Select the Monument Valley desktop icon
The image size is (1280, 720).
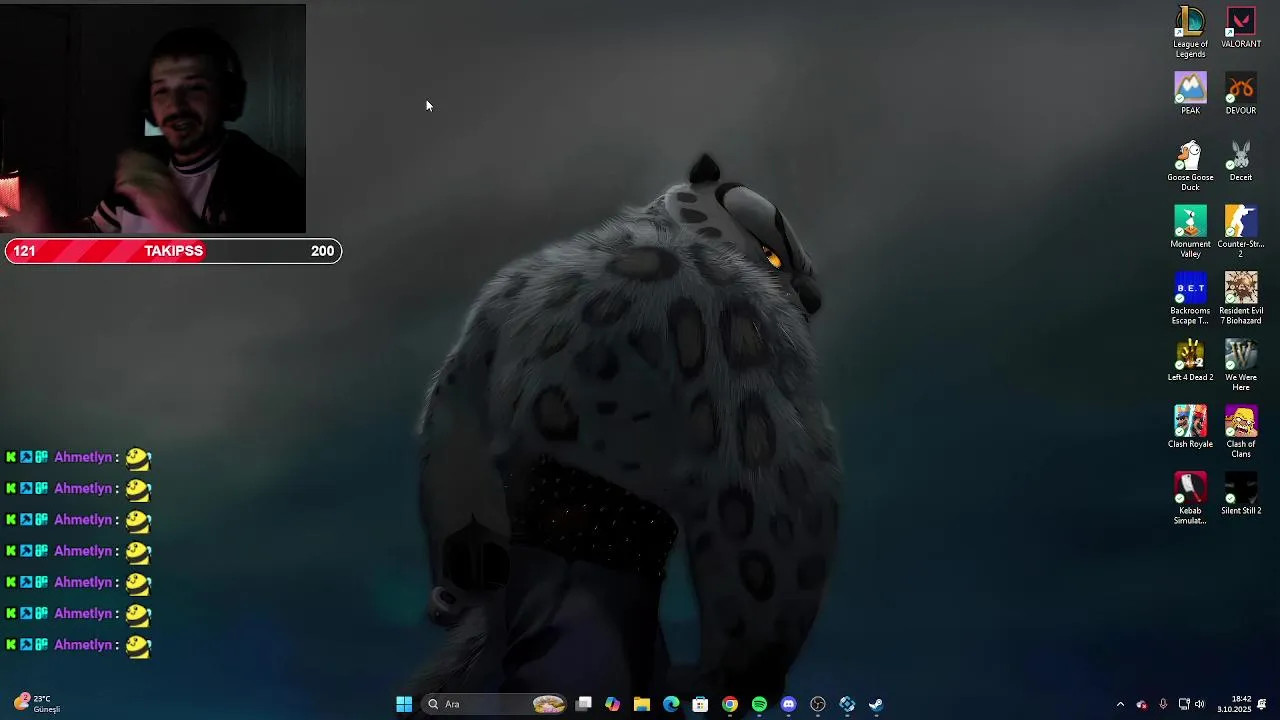tap(1190, 231)
